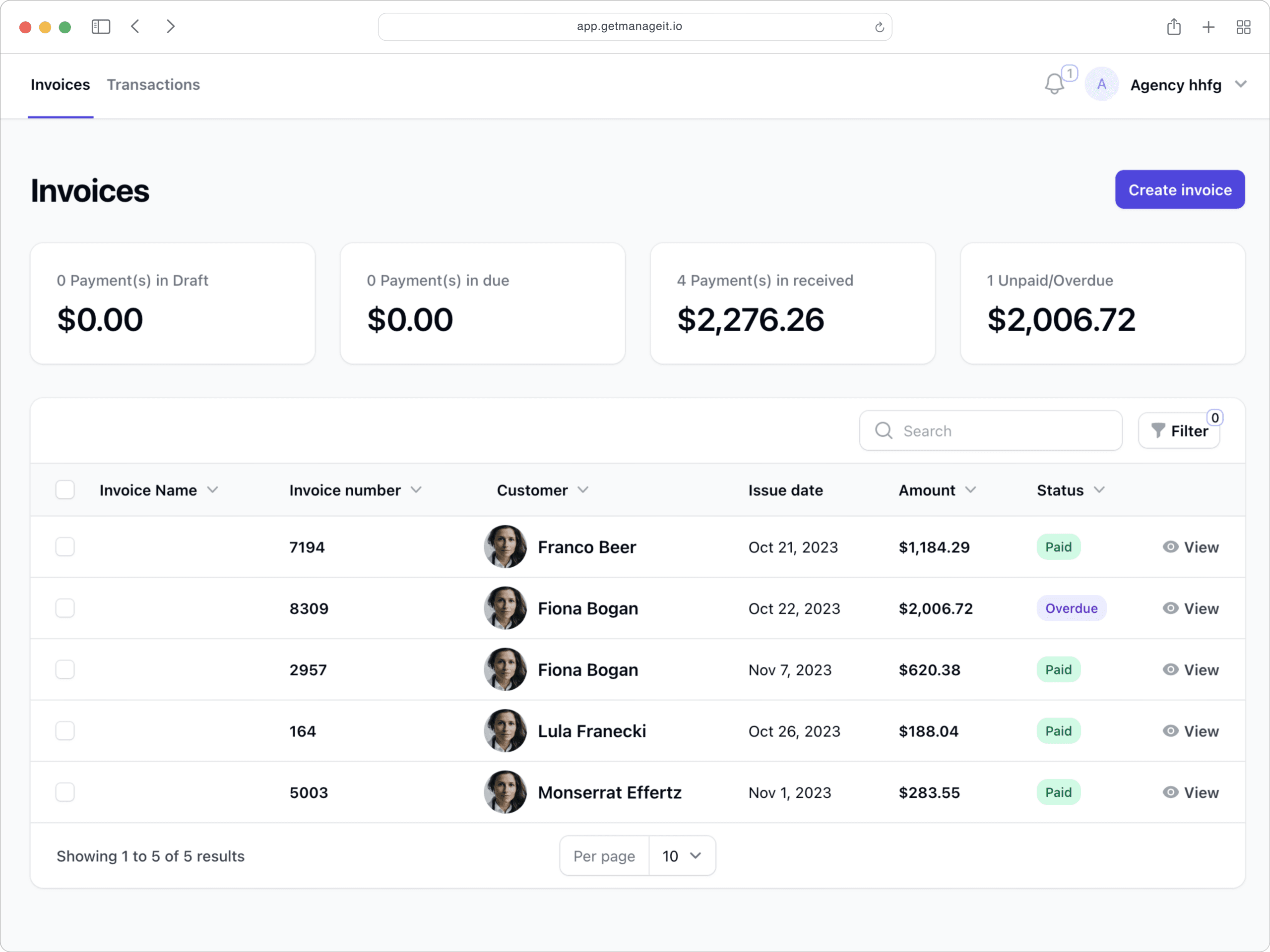The width and height of the screenshot is (1270, 952).
Task: Click the Filter funnel button
Action: tap(1179, 431)
